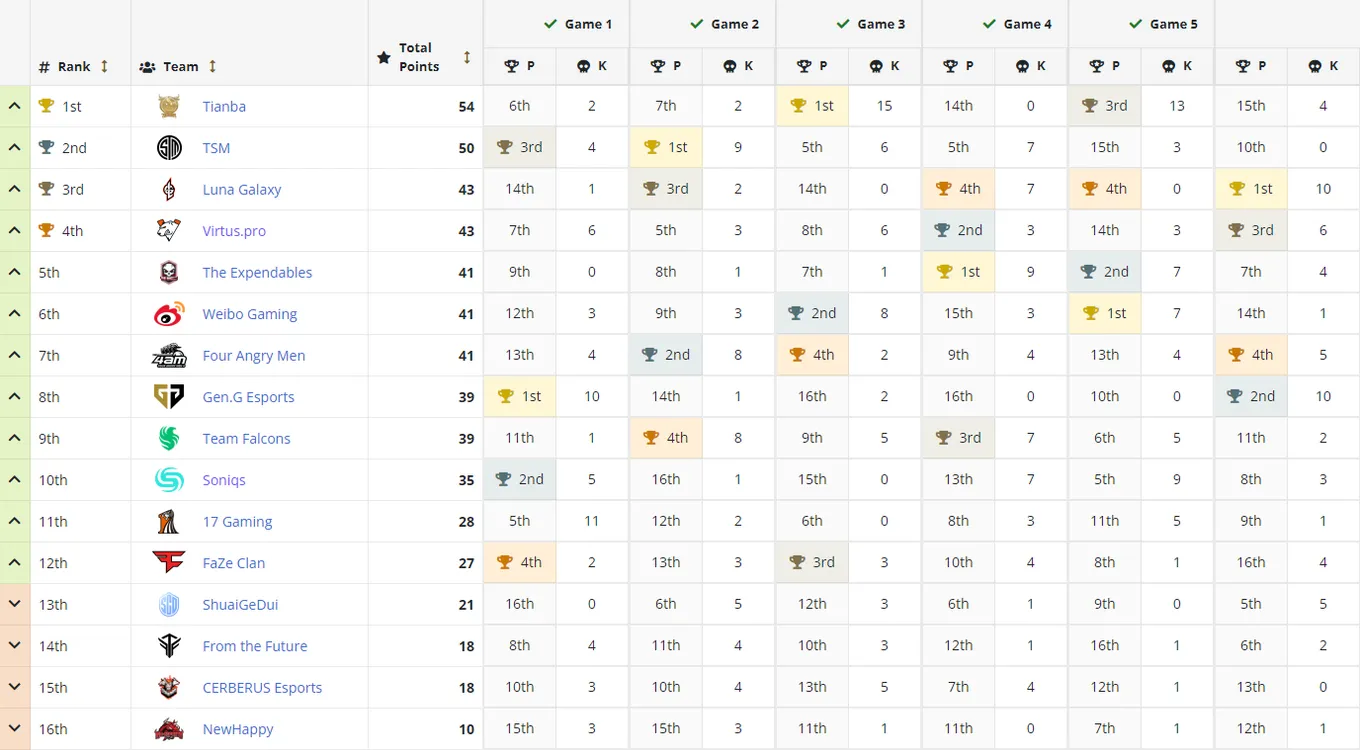Click the TSM team logo
The height and width of the screenshot is (750, 1360).
click(x=169, y=148)
